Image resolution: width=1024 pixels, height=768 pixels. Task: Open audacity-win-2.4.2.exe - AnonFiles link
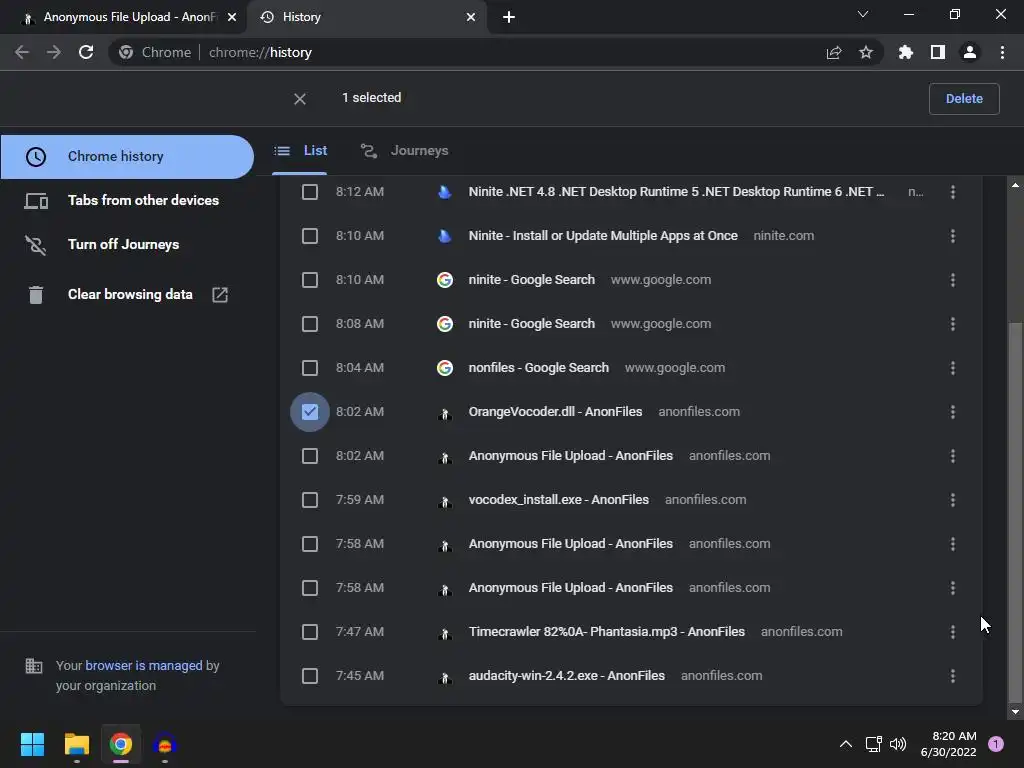pyautogui.click(x=566, y=676)
